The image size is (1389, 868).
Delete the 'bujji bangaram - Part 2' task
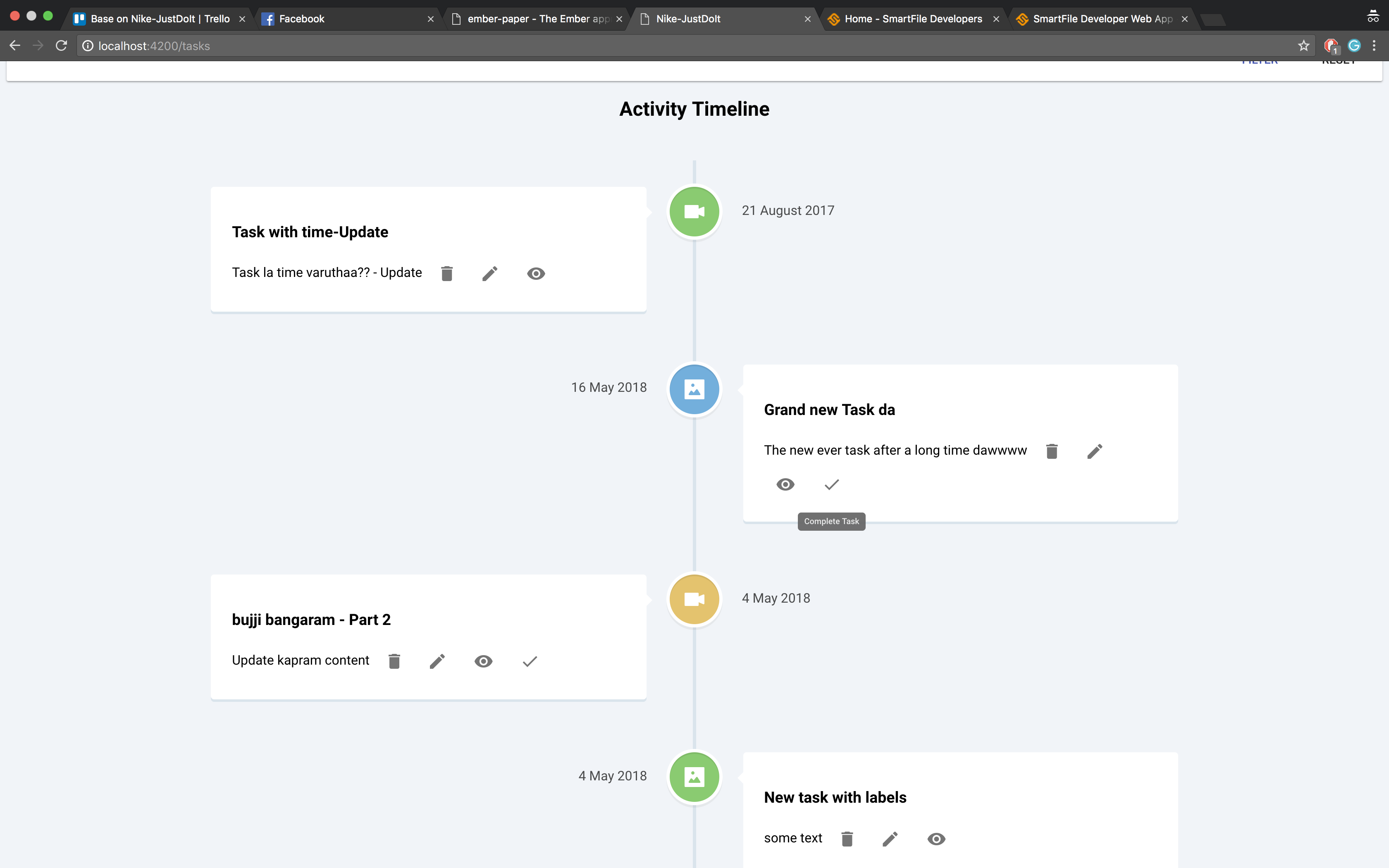coord(394,661)
